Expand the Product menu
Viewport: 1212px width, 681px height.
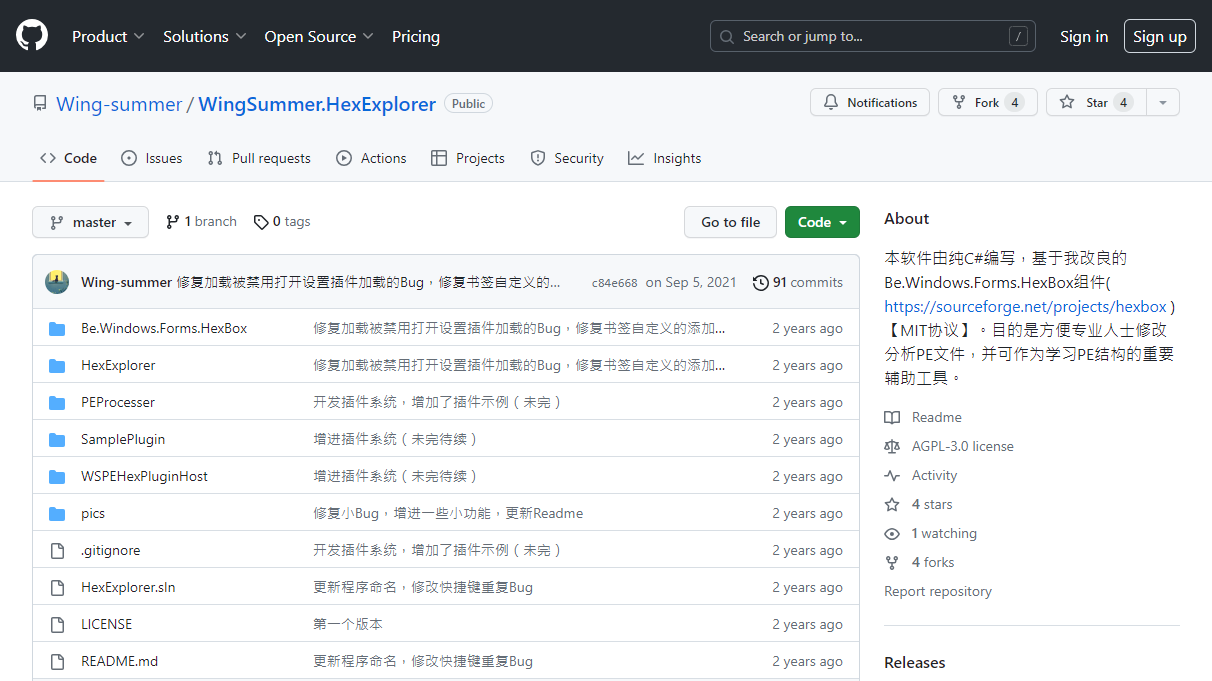click(108, 36)
